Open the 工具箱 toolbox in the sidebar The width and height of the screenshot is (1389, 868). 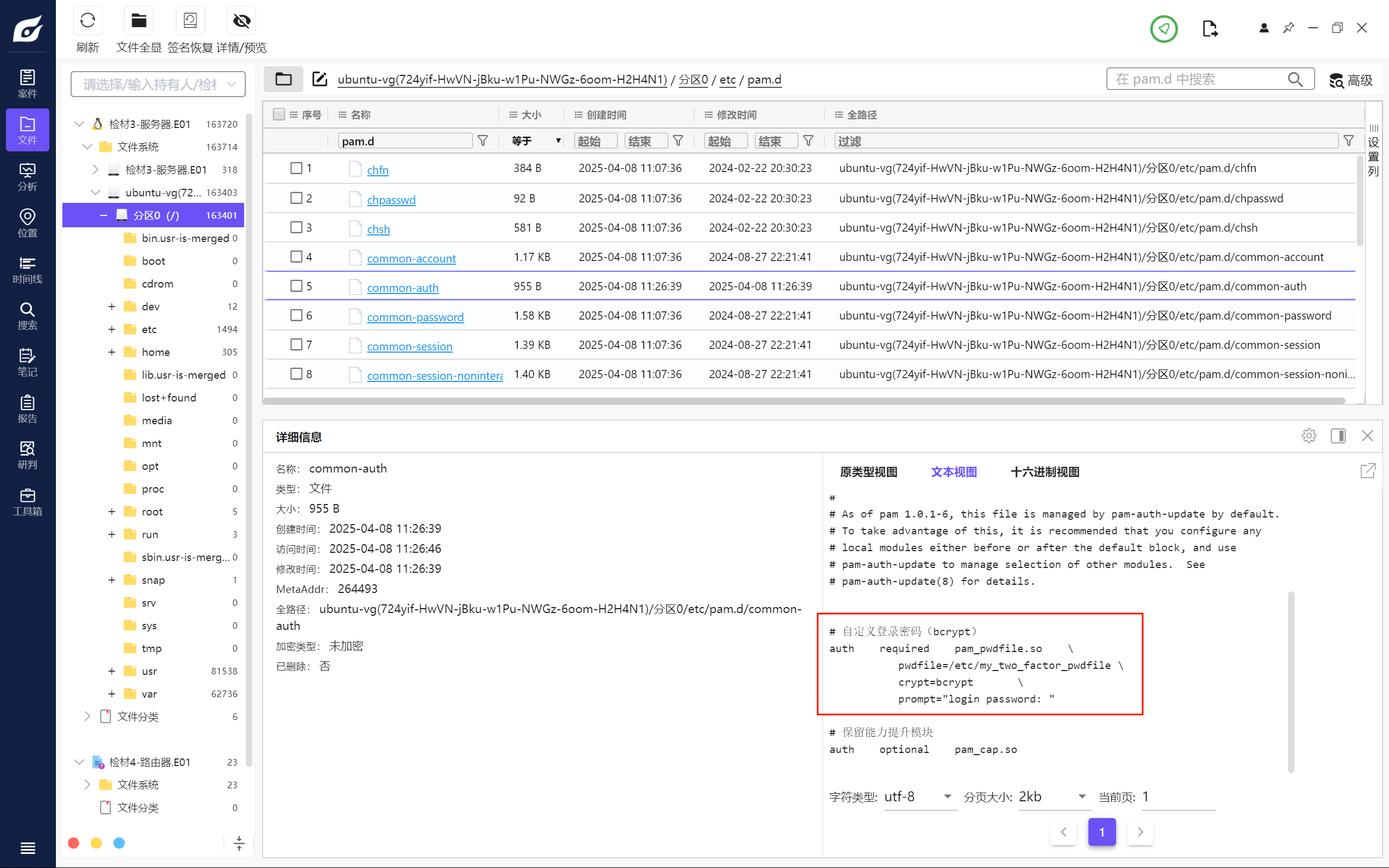point(27,502)
